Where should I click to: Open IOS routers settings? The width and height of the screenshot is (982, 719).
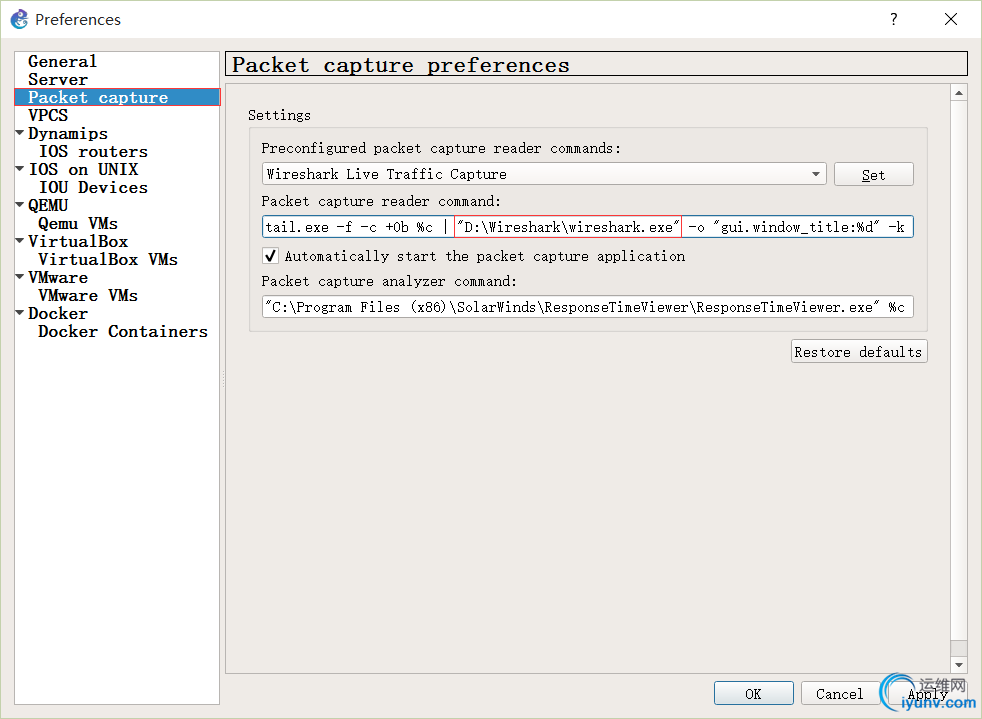[93, 151]
